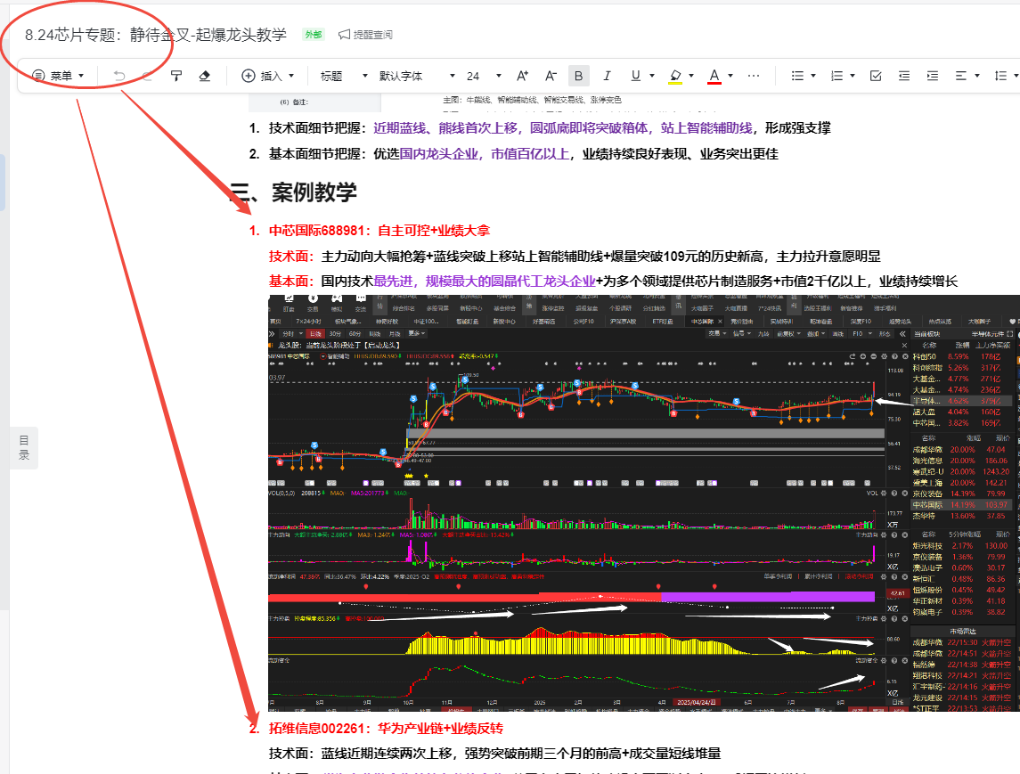The image size is (1020, 774).
Task: Click the text 形成强支撑
Action: pyautogui.click(x=798, y=128)
